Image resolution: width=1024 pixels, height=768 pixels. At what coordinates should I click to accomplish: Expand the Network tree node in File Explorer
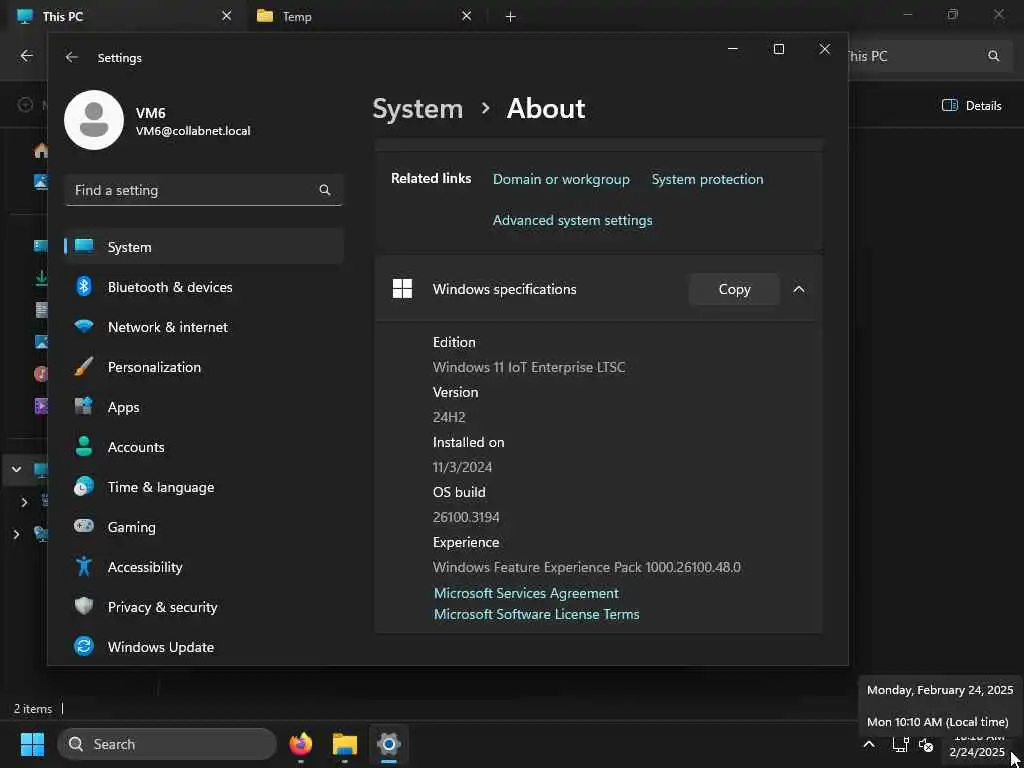(17, 534)
